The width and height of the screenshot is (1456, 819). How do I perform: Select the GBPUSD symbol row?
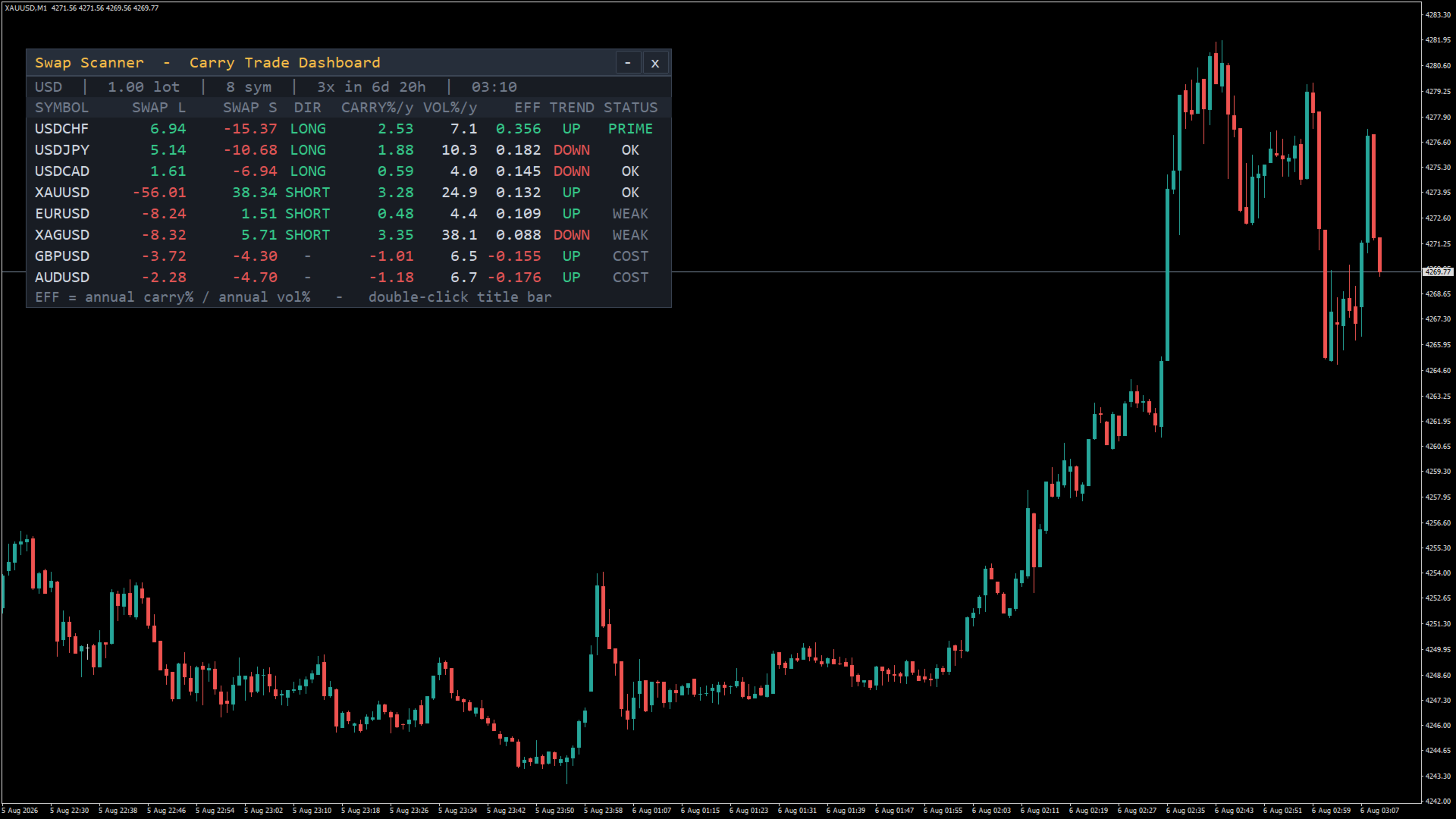pyautogui.click(x=349, y=256)
